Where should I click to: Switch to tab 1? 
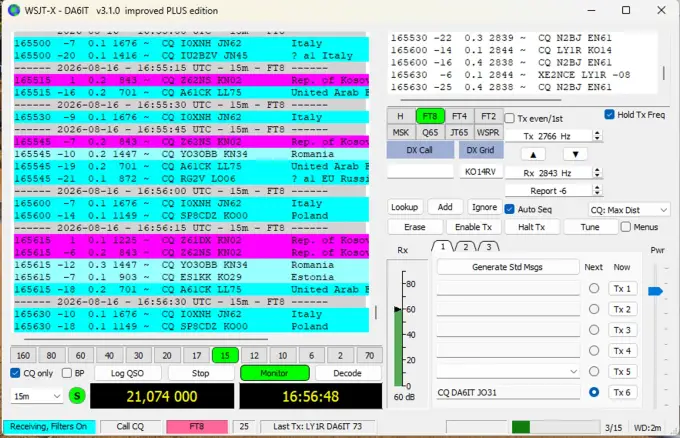442,247
